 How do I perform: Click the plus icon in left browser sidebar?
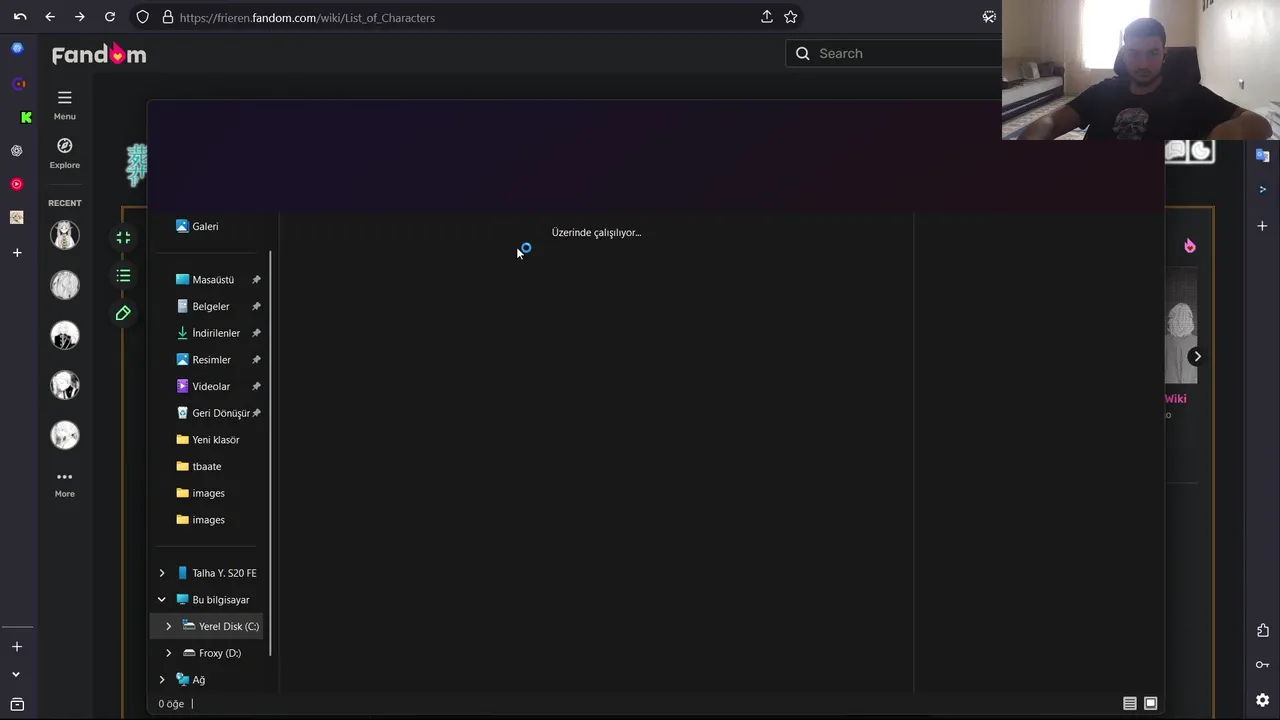click(17, 253)
